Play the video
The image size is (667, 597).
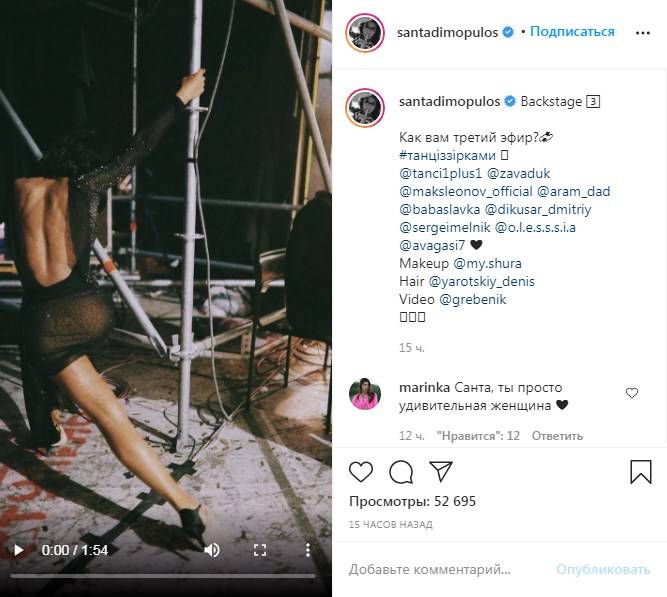(18, 550)
